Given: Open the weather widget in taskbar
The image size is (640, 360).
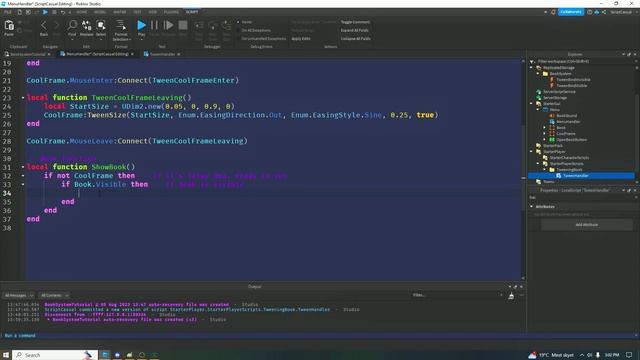Looking at the screenshot, I should [x=551, y=355].
